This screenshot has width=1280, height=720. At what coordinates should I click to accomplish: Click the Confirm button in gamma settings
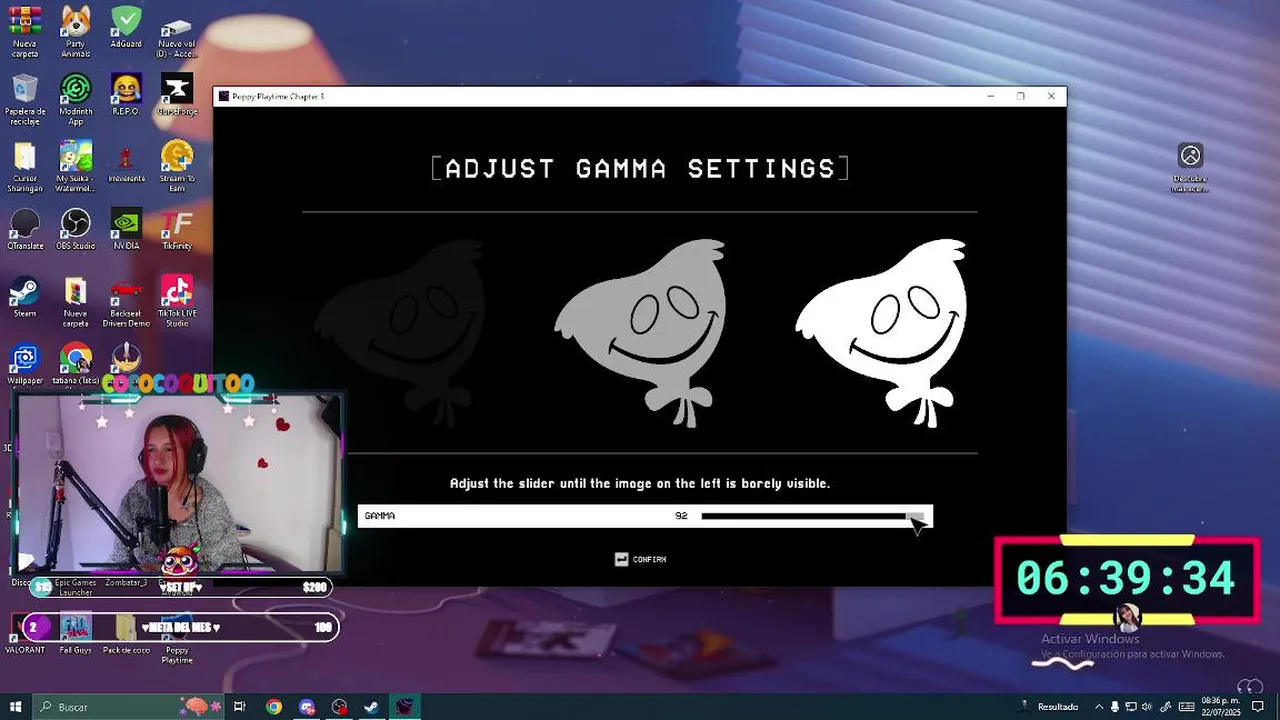click(x=640, y=559)
